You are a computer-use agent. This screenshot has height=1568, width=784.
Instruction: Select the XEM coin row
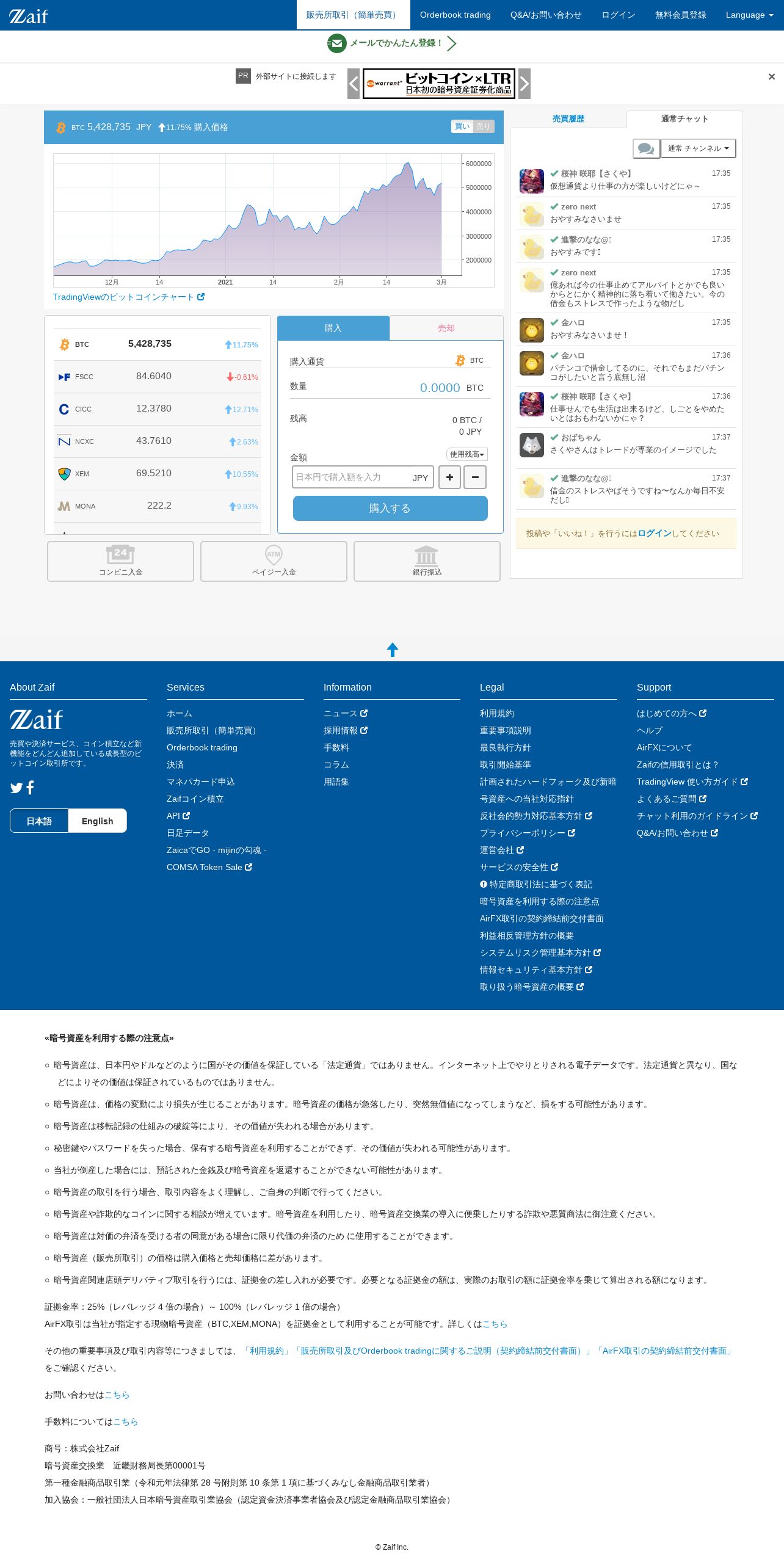158,474
